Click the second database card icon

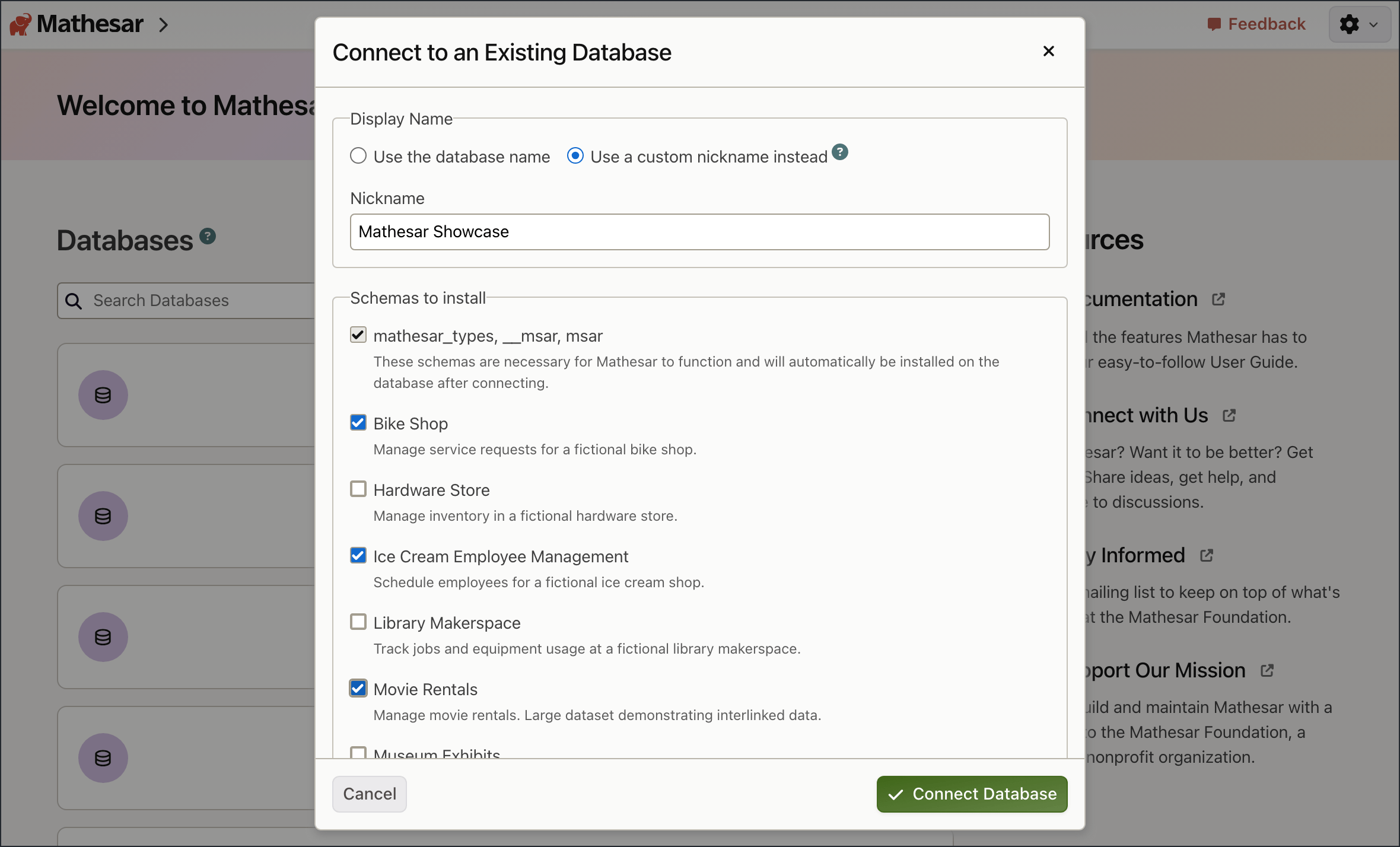(103, 516)
